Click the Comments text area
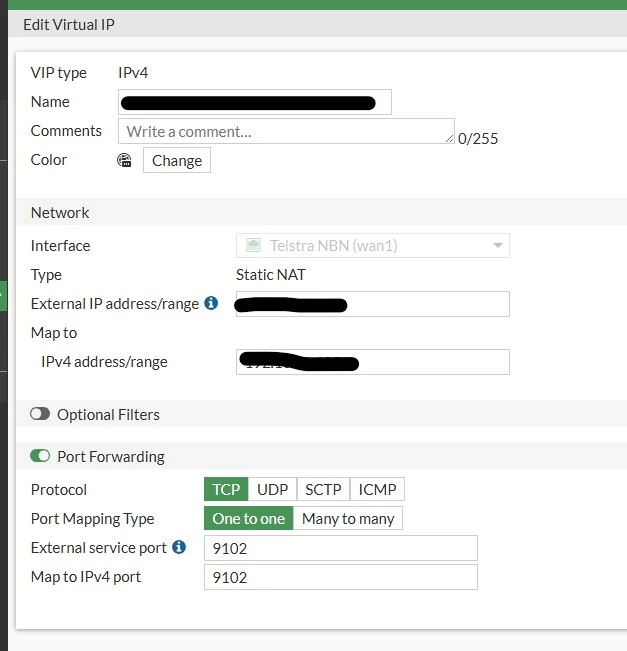This screenshot has height=651, width=627. (x=287, y=131)
